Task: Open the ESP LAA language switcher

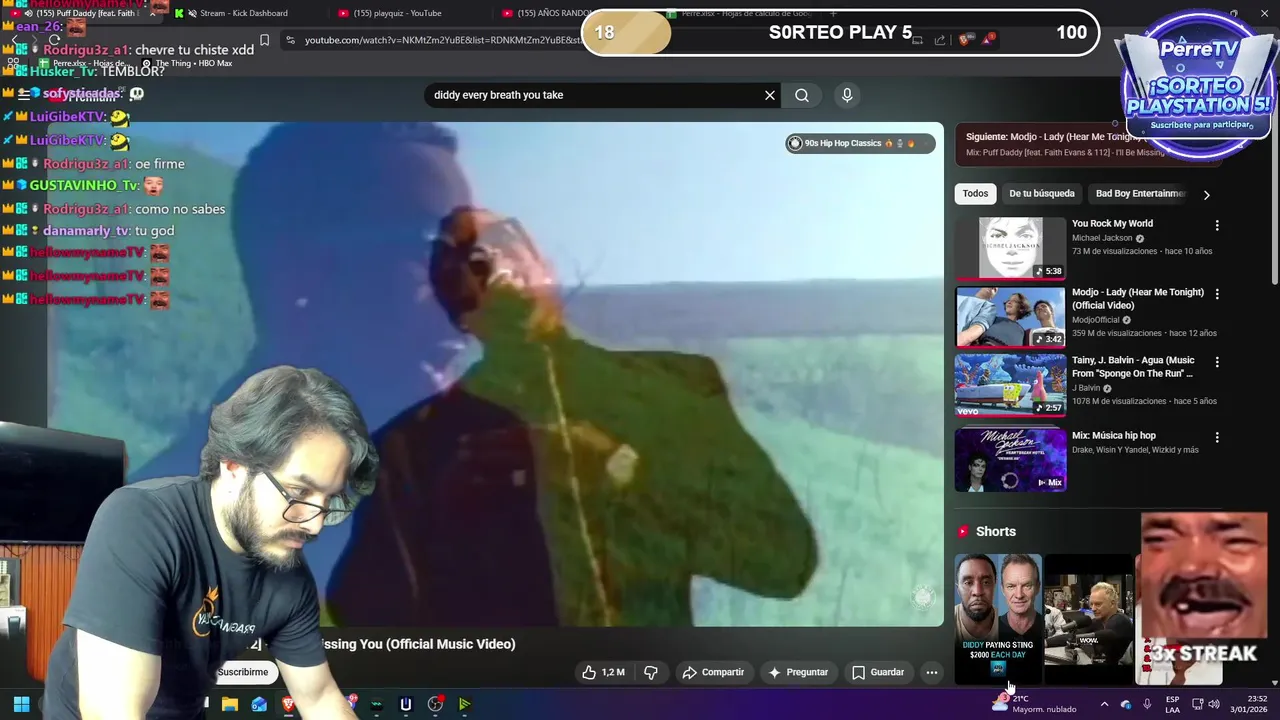Action: [1172, 704]
